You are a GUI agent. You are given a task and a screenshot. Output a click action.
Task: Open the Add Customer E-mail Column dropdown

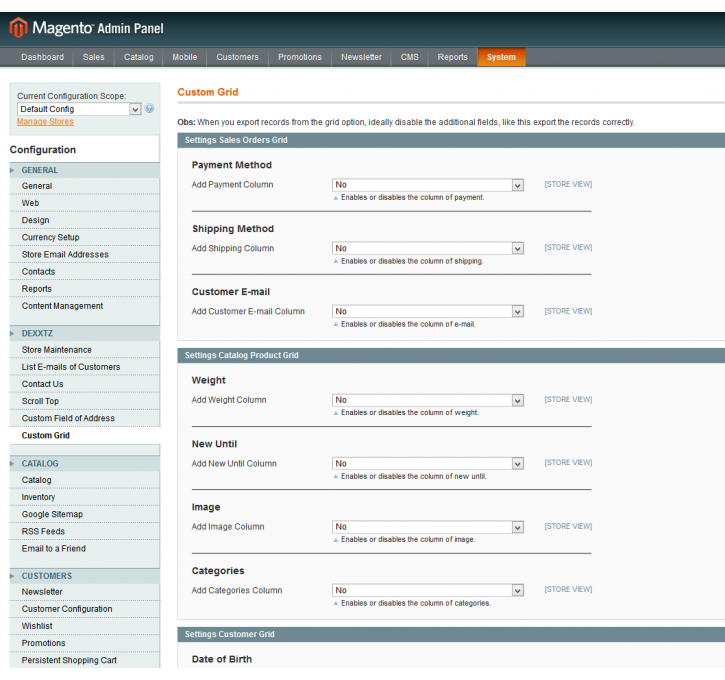point(427,311)
